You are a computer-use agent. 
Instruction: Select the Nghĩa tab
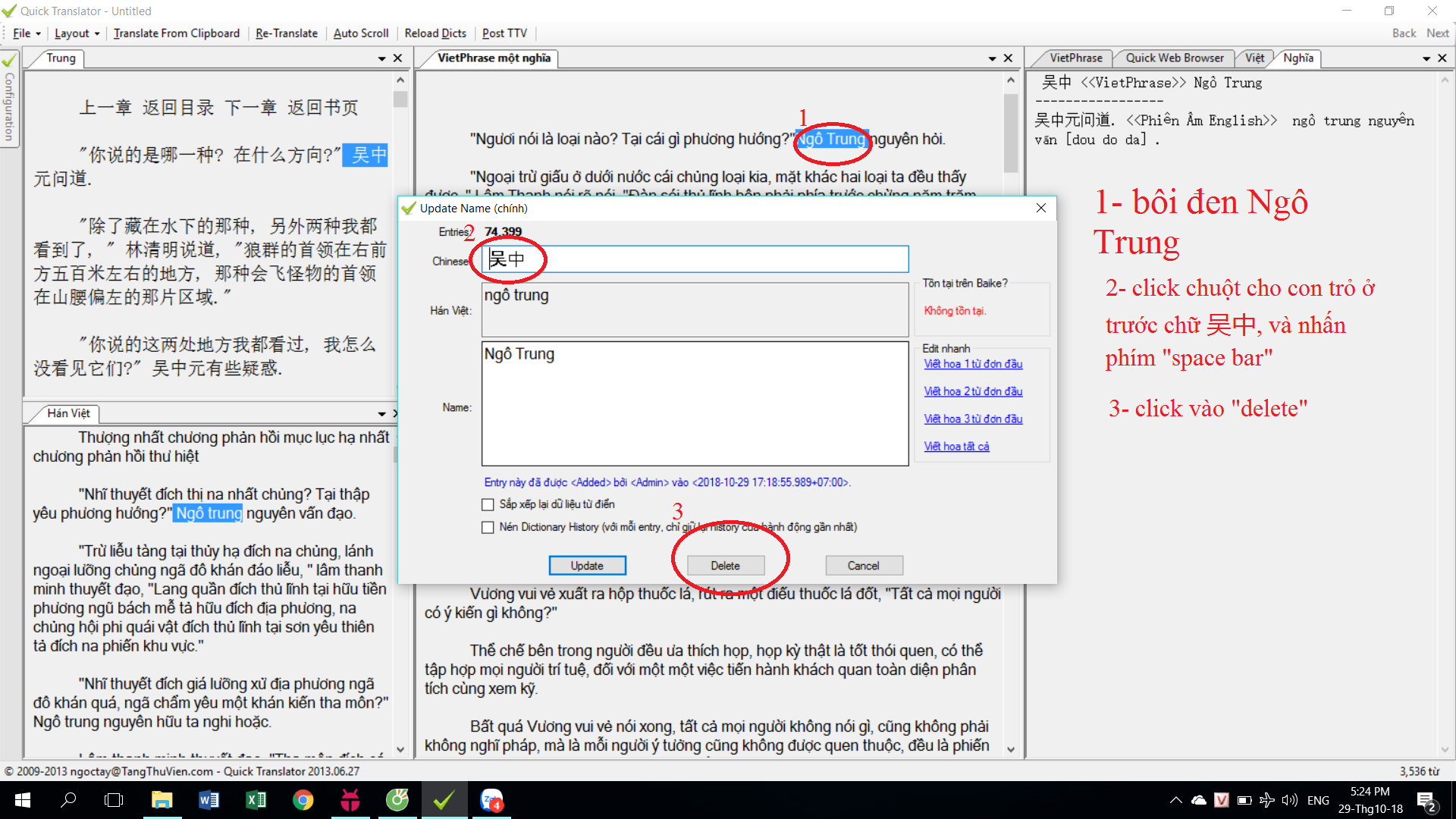pos(1298,58)
